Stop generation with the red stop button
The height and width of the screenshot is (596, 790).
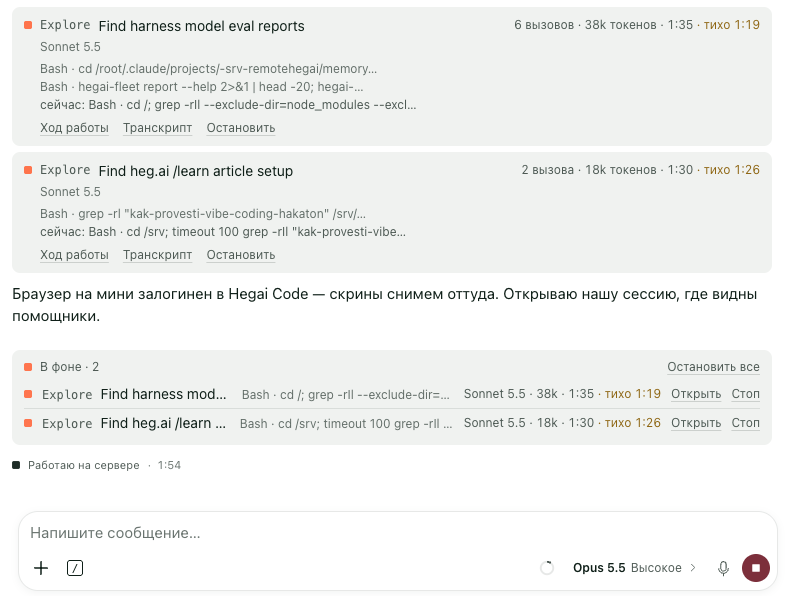[756, 568]
